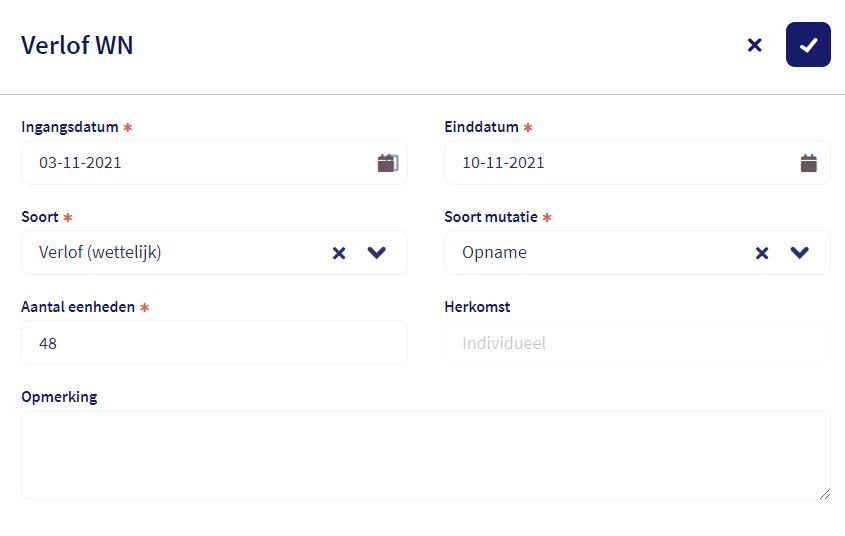Click the Opname selected value
This screenshot has height=536, width=845.
tap(494, 253)
